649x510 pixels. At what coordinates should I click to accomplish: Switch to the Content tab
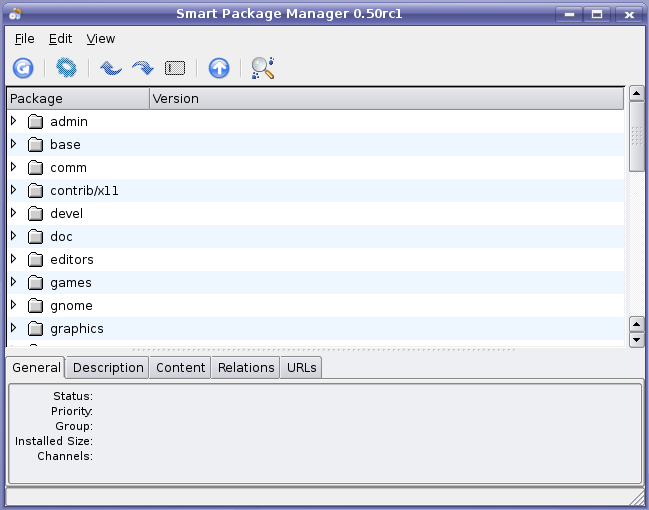click(180, 368)
